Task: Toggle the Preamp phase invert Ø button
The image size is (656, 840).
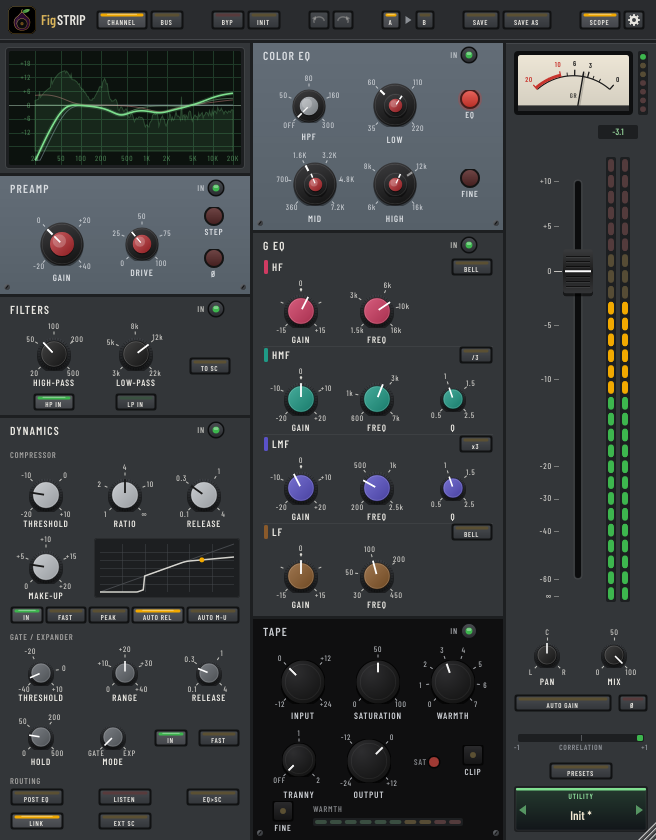Action: tap(214, 258)
